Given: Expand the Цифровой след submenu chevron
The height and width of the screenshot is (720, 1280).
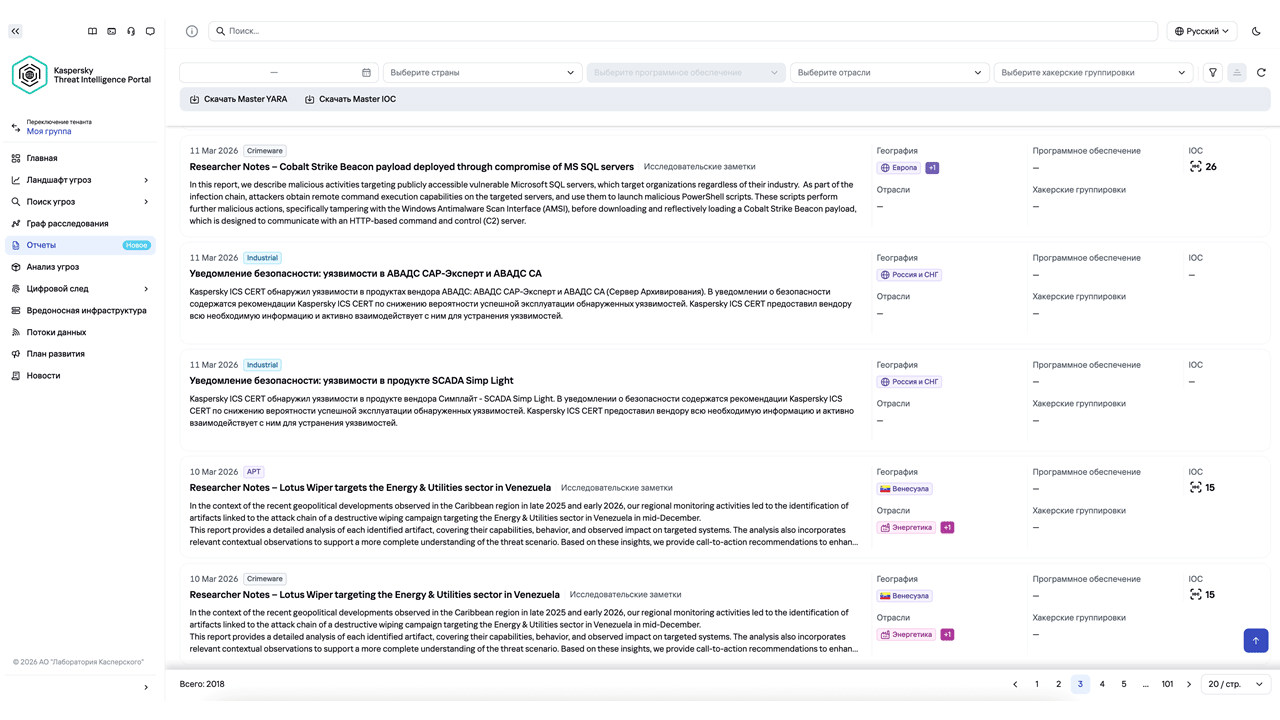Looking at the screenshot, I should coord(146,289).
